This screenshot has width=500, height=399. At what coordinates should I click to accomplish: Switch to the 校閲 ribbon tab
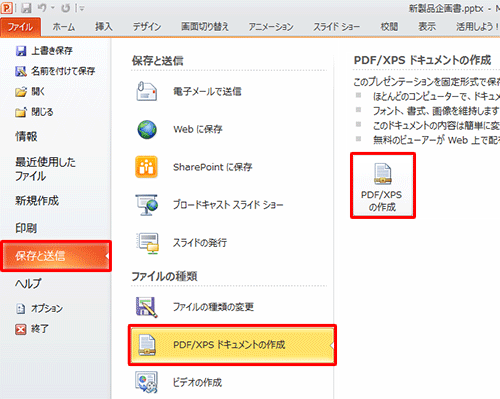(x=389, y=27)
